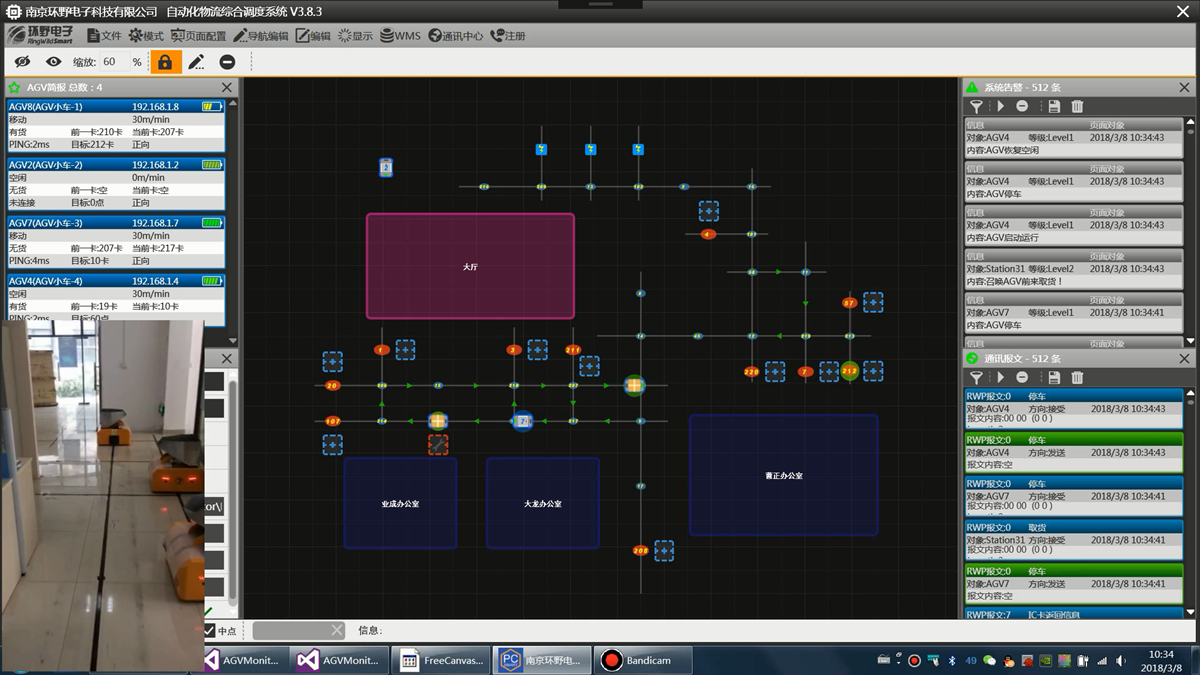Toggle the orange lock button
The height and width of the screenshot is (675, 1200).
click(165, 62)
